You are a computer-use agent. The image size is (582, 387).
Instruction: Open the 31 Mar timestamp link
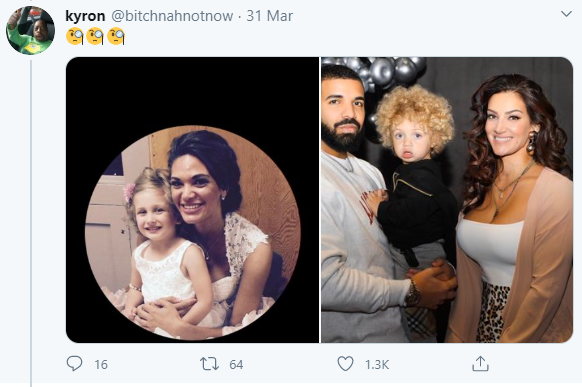click(270, 16)
